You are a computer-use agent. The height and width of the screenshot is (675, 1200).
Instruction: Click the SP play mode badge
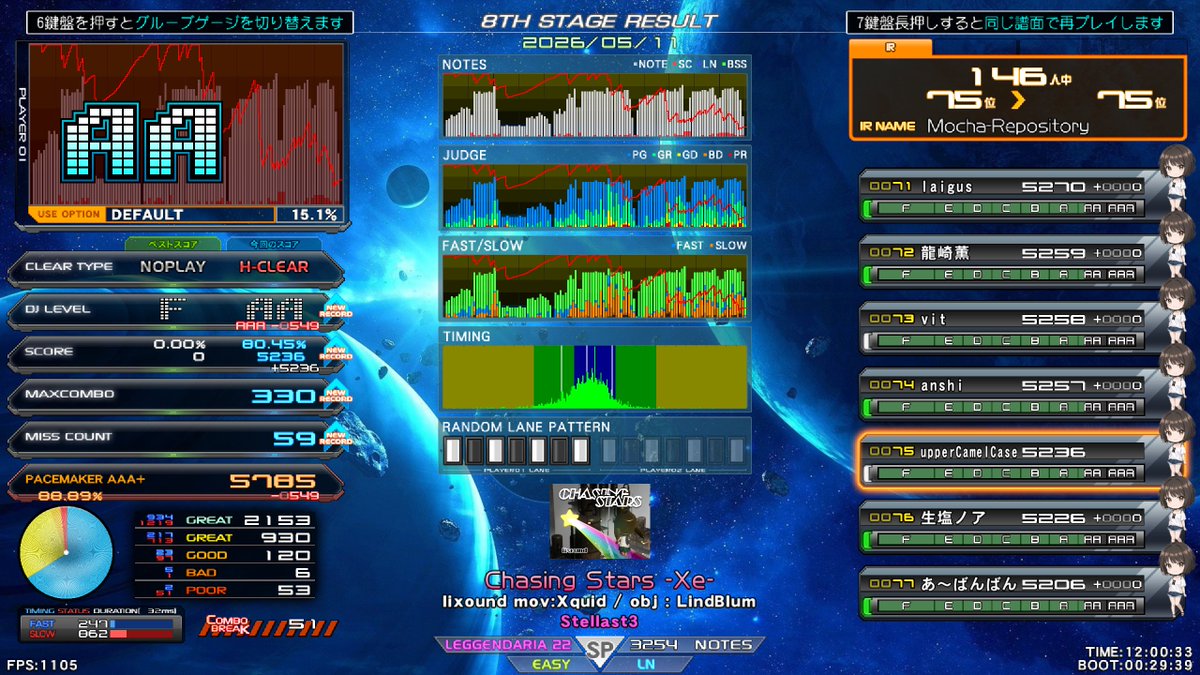tap(599, 651)
